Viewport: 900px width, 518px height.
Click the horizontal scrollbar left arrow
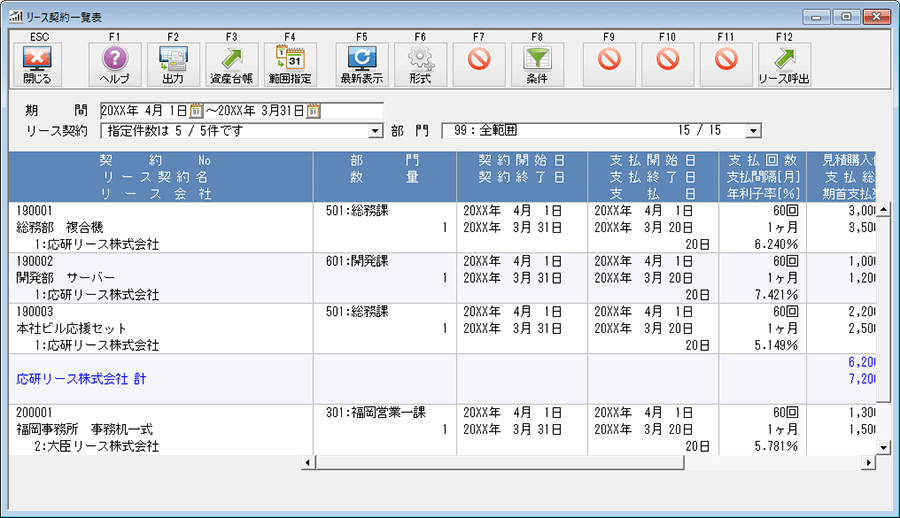pyautogui.click(x=308, y=462)
